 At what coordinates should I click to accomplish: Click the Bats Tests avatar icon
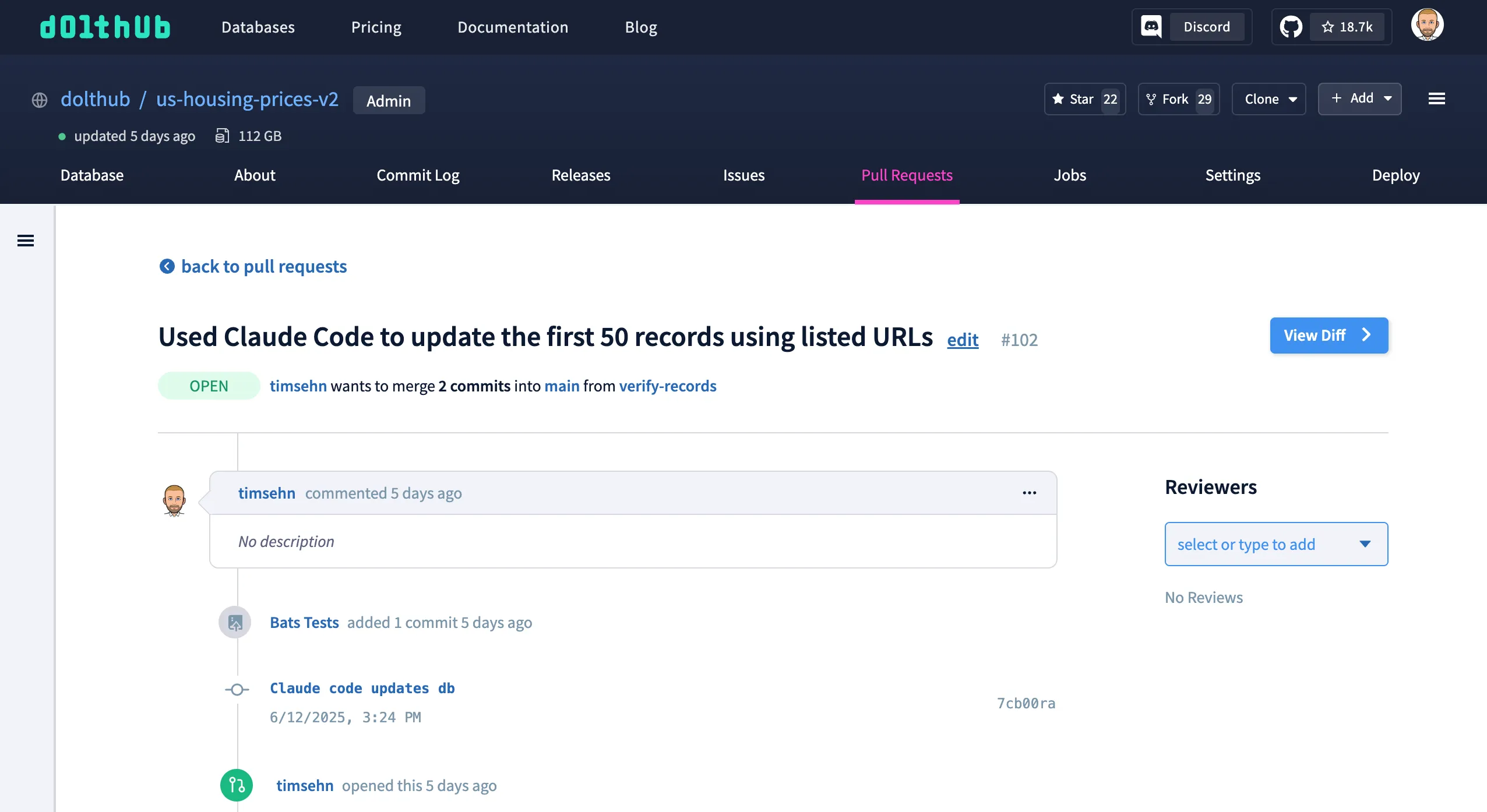tap(235, 622)
